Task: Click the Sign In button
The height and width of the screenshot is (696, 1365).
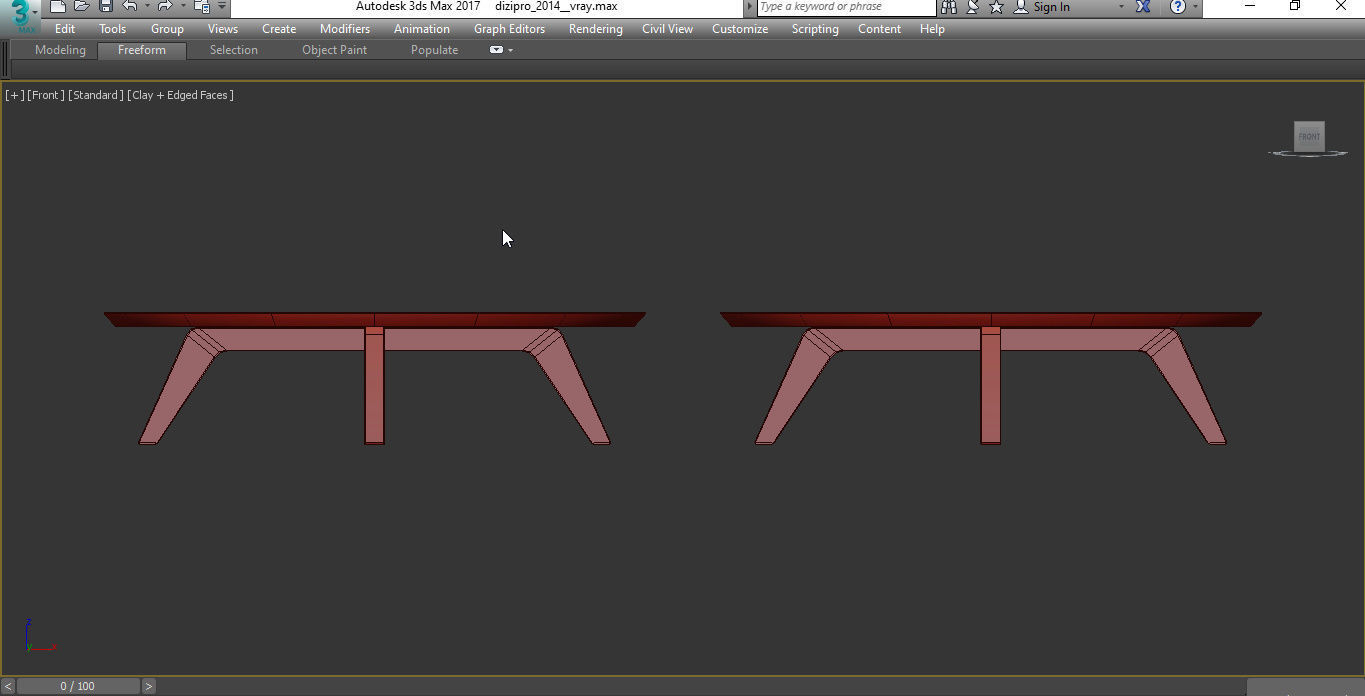Action: pos(1042,7)
